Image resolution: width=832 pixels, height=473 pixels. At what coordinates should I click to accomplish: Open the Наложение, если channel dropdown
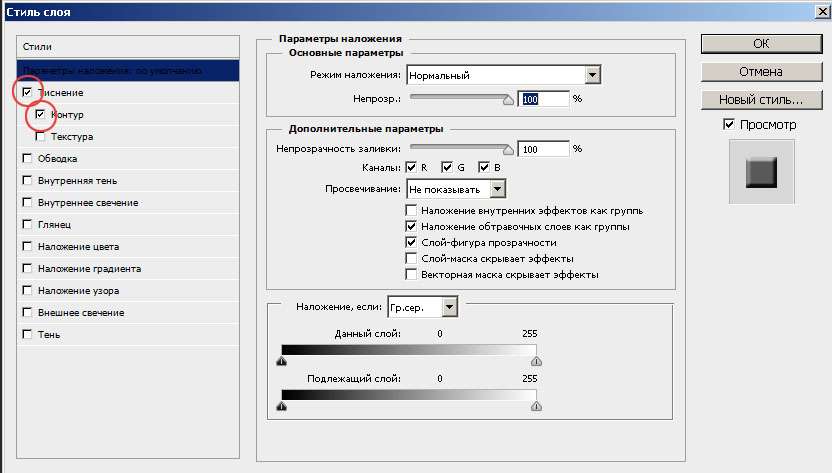(x=422, y=307)
